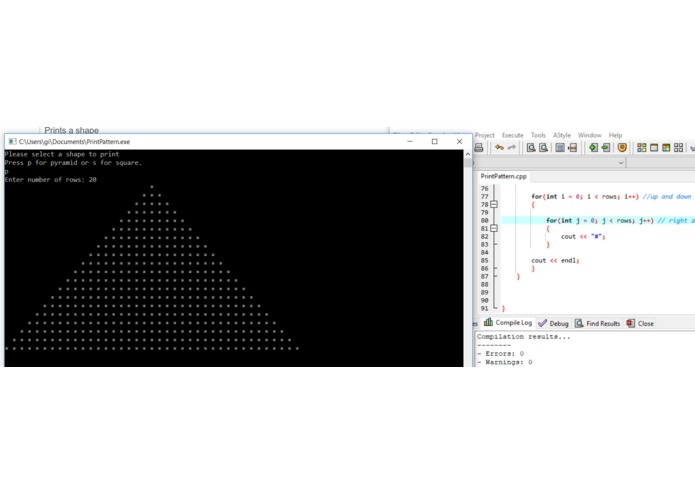Switch to the Debug tab
This screenshot has height=494, width=695.
point(554,323)
